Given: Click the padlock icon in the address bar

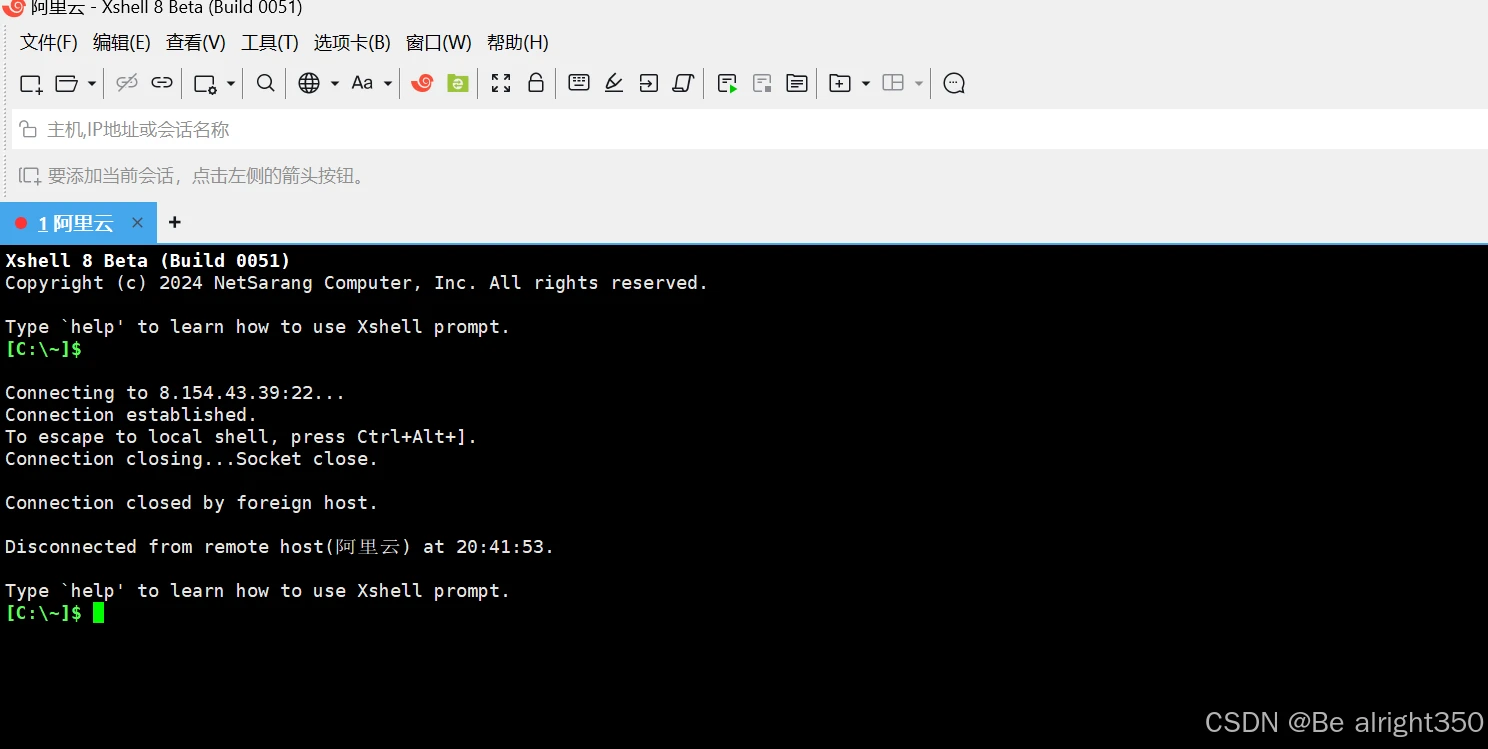Looking at the screenshot, I should pyautogui.click(x=30, y=130).
